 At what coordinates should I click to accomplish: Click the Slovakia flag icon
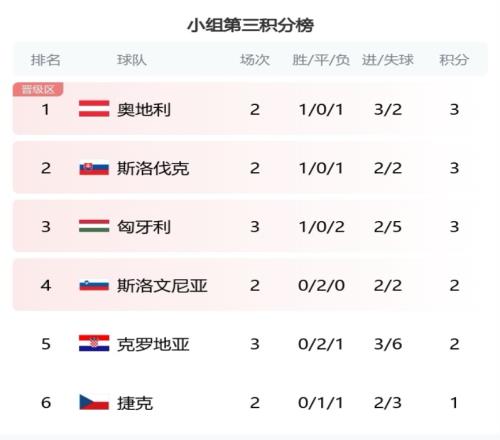[94, 168]
